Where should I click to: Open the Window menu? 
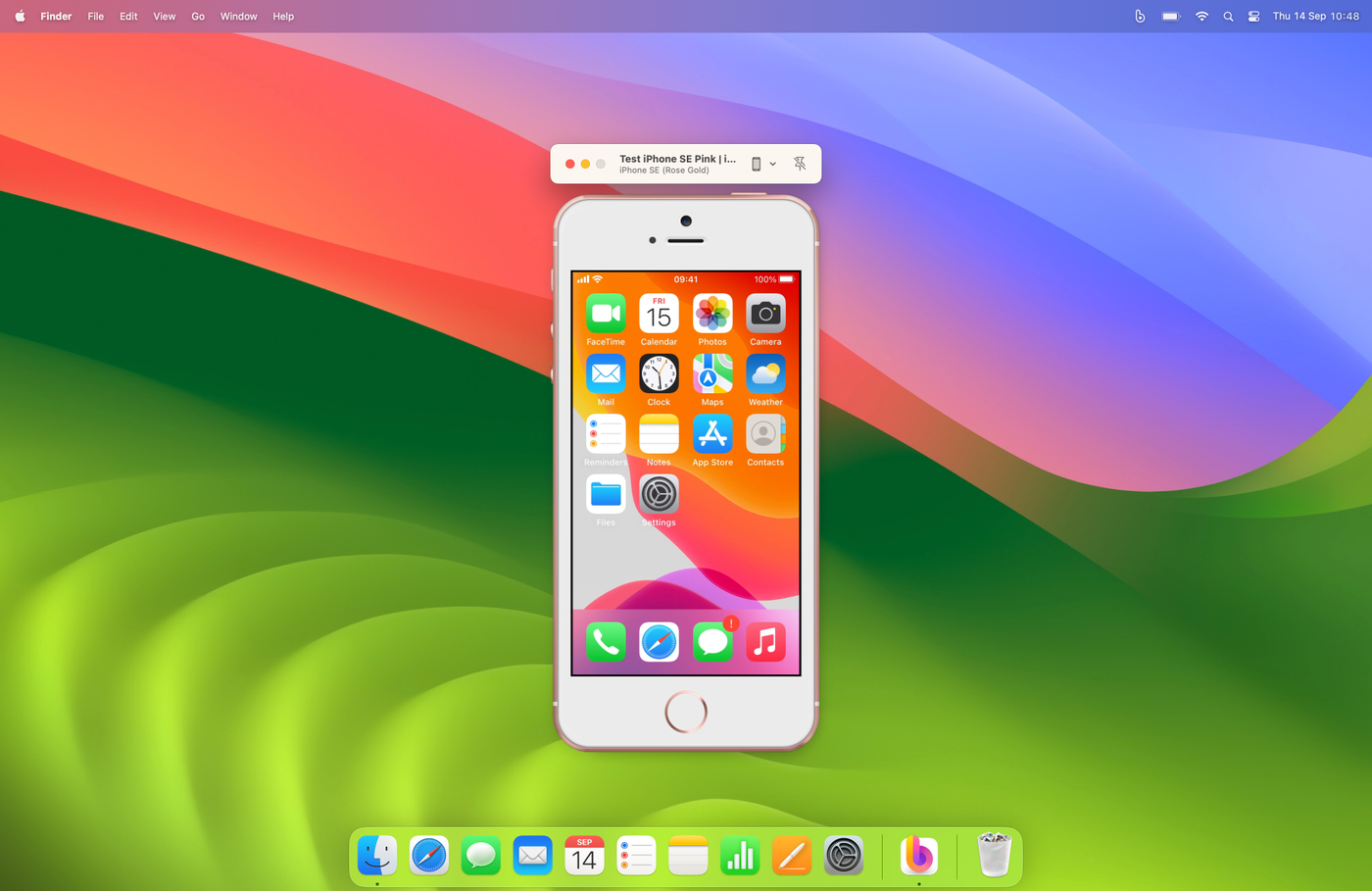[238, 16]
